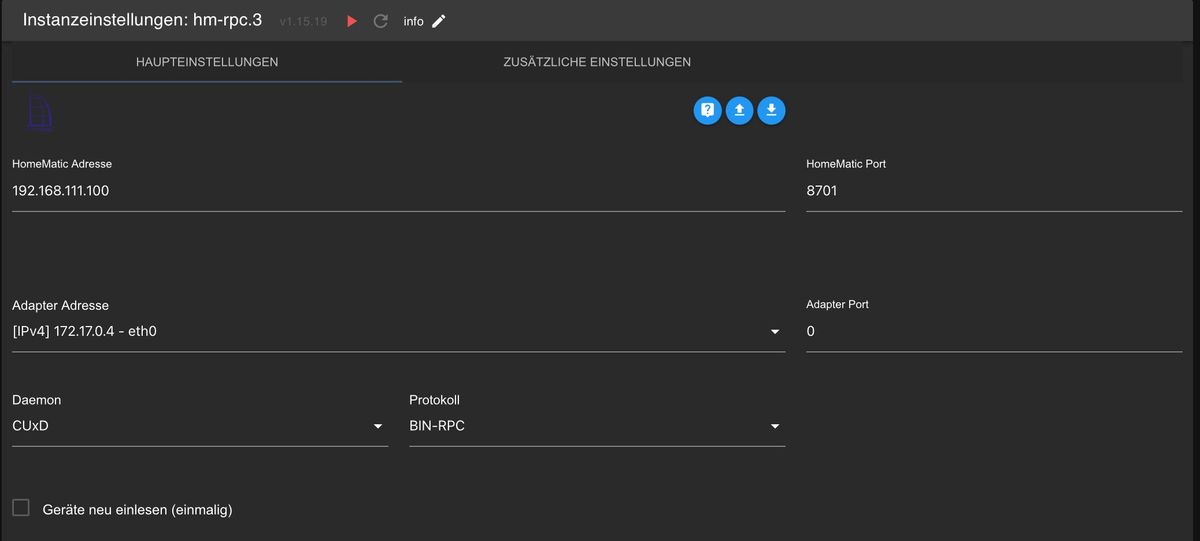Screen dimensions: 1200x541
Task: Click the upload configuration button
Action: (739, 111)
